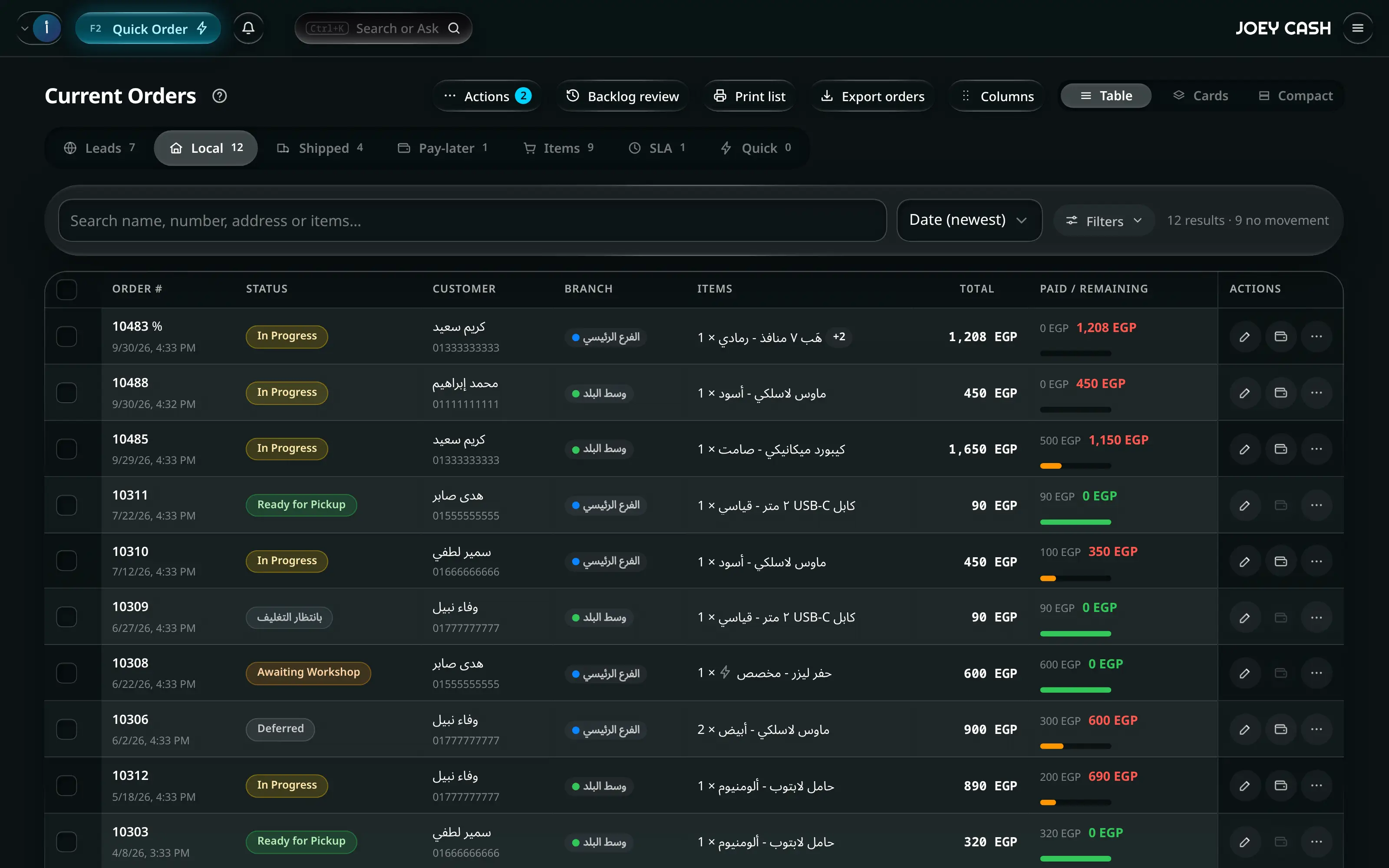The width and height of the screenshot is (1389, 868).
Task: Click the blue info avatar icon
Action: pos(46,28)
